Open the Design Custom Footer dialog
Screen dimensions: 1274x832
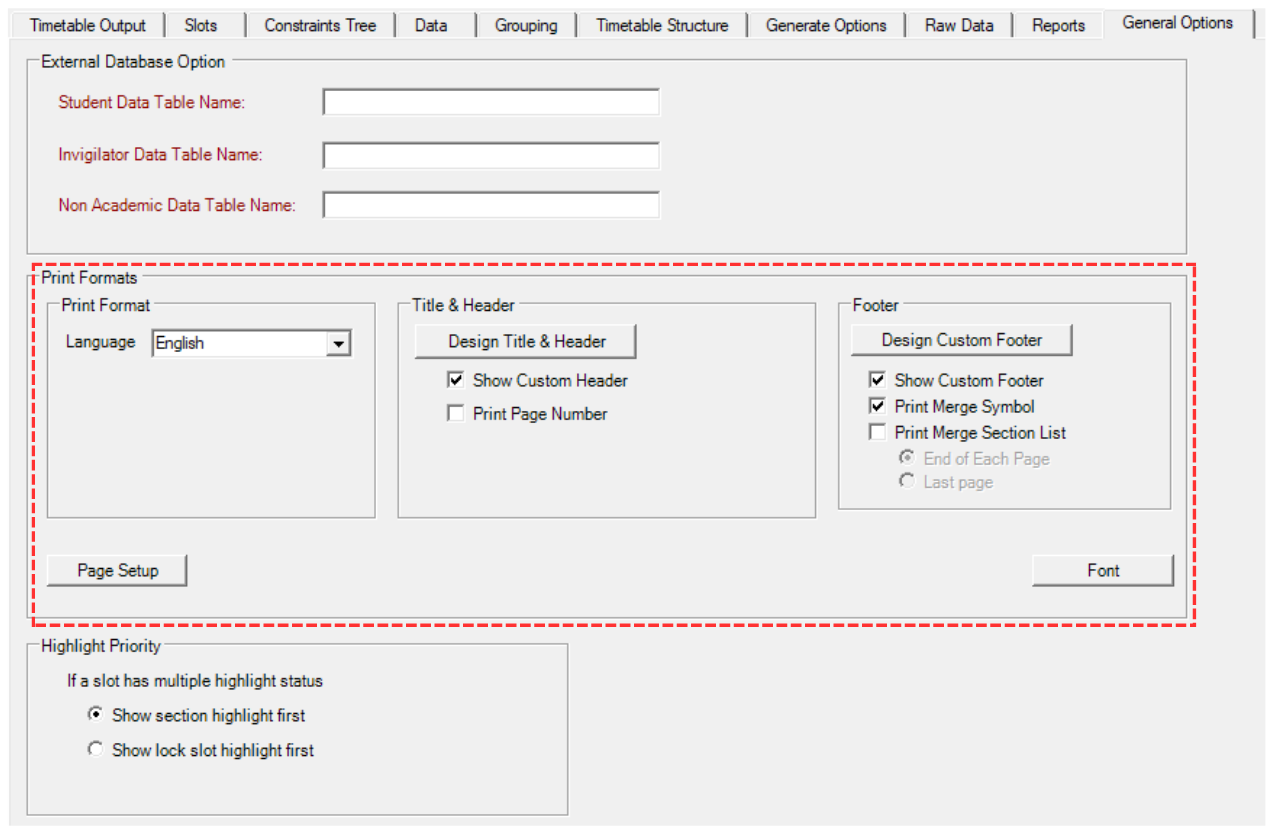[961, 340]
